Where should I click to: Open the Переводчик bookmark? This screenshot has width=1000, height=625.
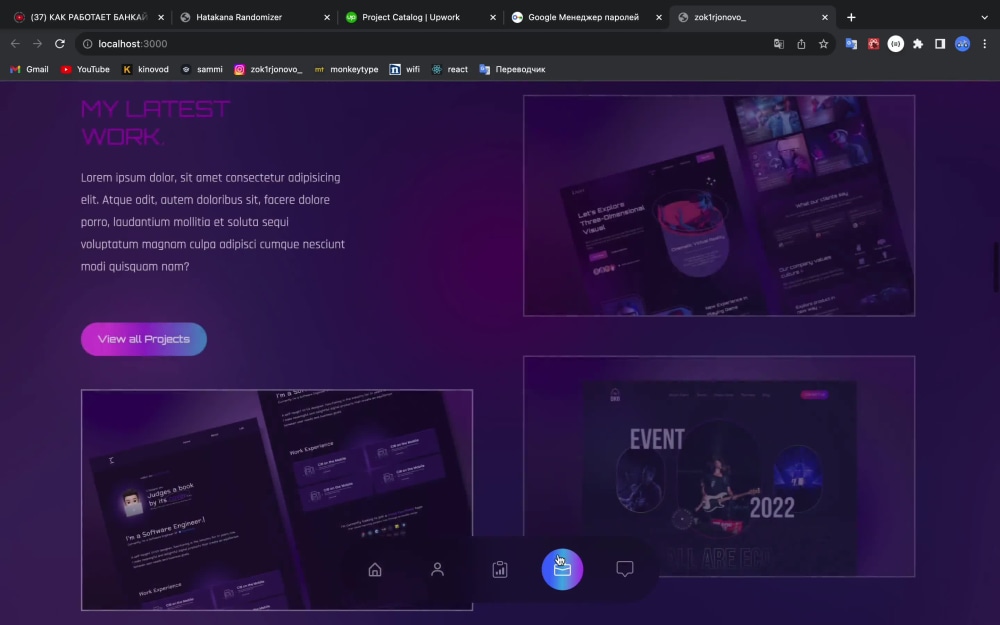(512, 70)
